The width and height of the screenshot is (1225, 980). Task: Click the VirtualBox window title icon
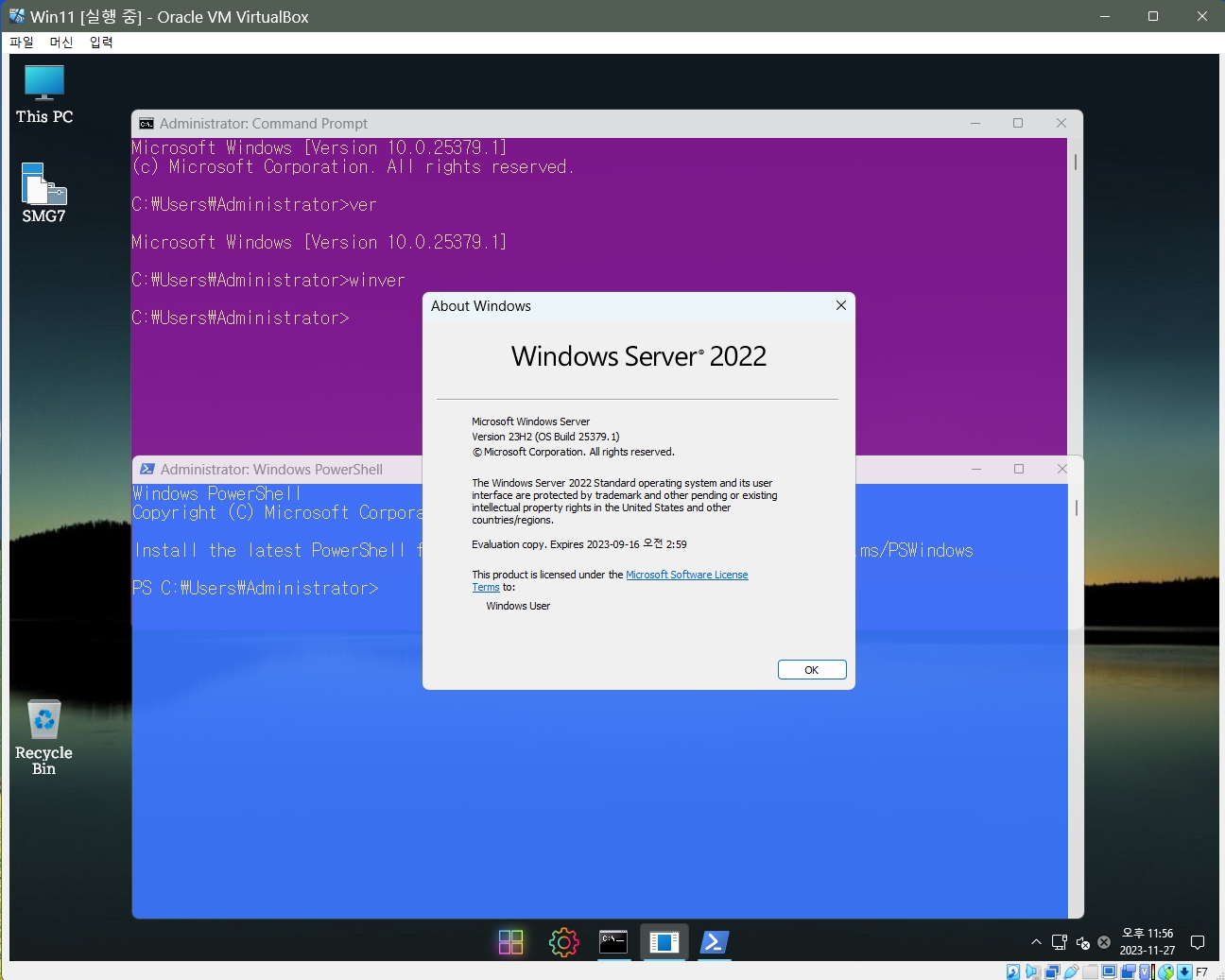point(17,16)
